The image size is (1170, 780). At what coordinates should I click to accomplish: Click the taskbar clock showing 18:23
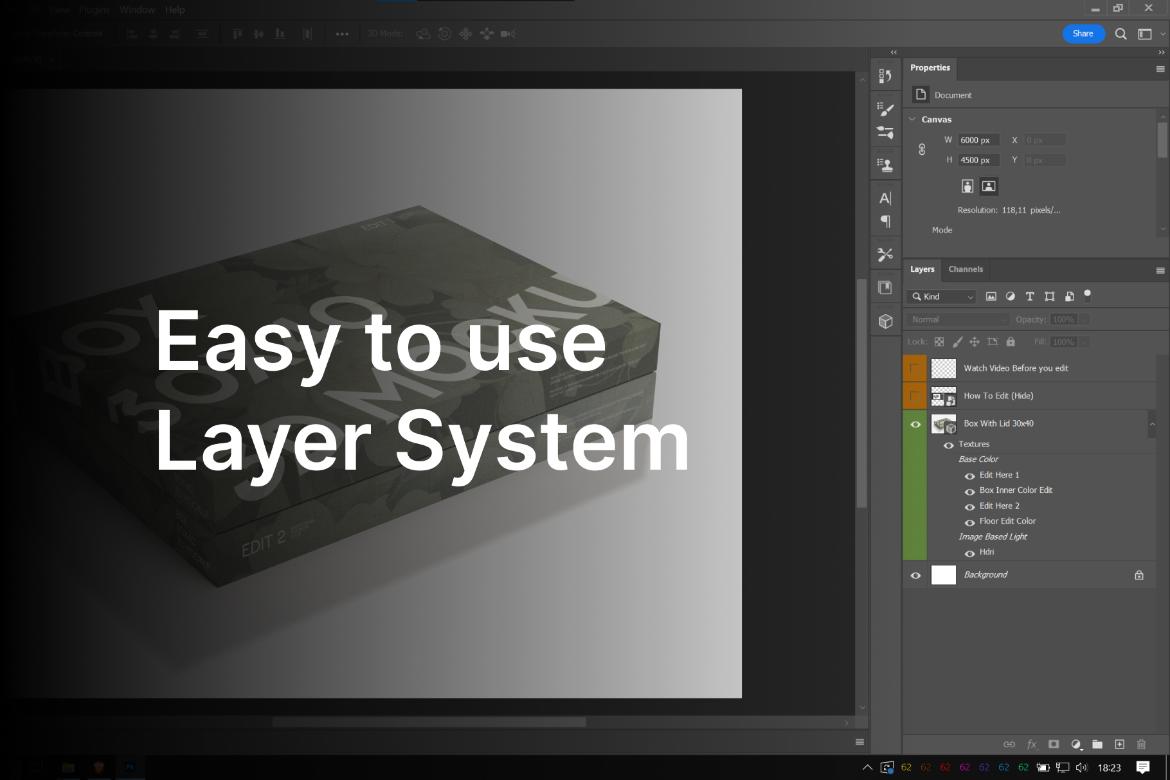(x=1109, y=767)
